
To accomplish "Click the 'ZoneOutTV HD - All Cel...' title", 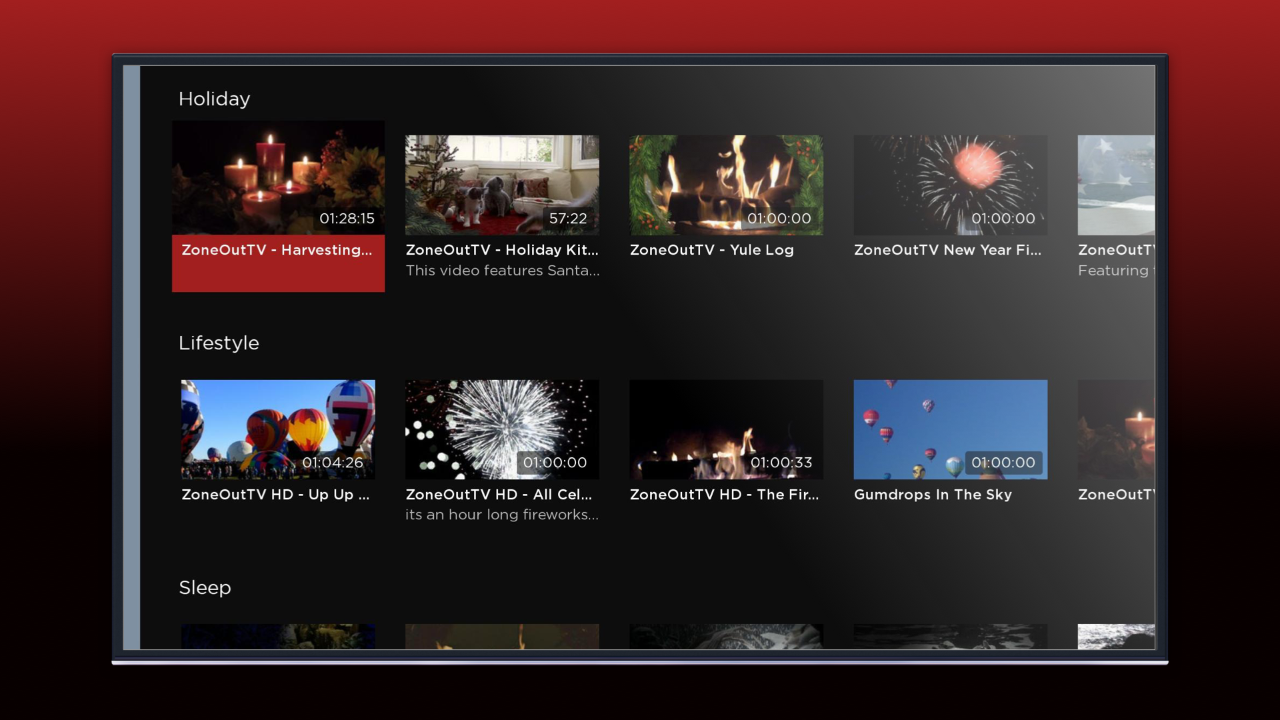I will (x=499, y=494).
